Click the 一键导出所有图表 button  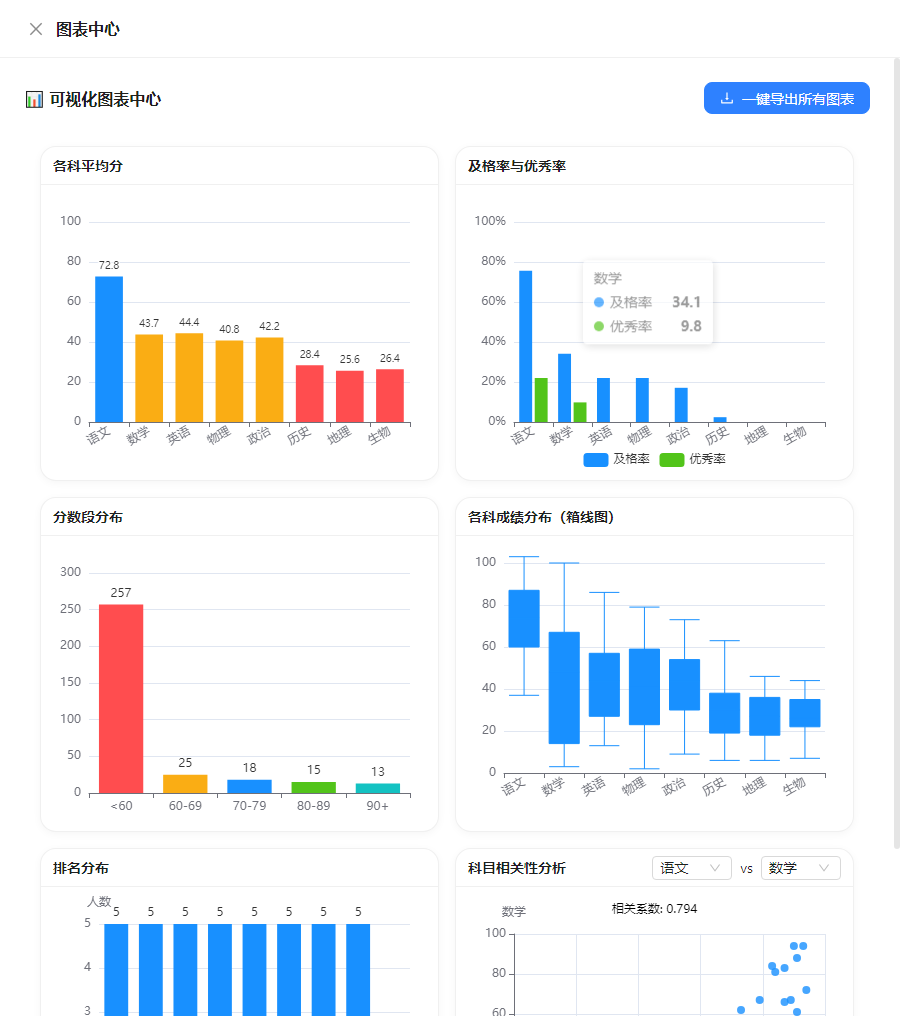tap(786, 98)
